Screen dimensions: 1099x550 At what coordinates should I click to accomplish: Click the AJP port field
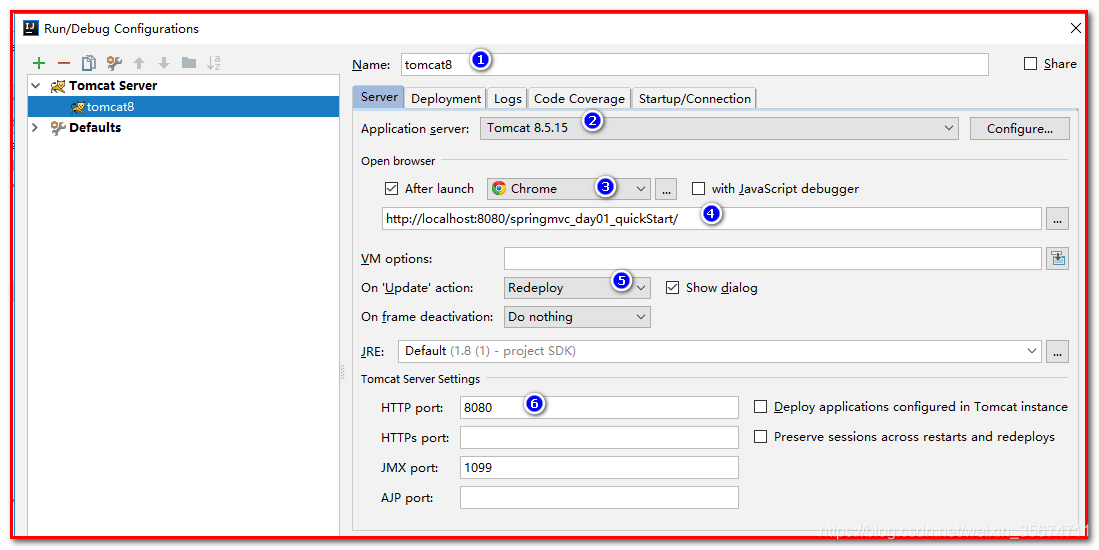pos(599,497)
